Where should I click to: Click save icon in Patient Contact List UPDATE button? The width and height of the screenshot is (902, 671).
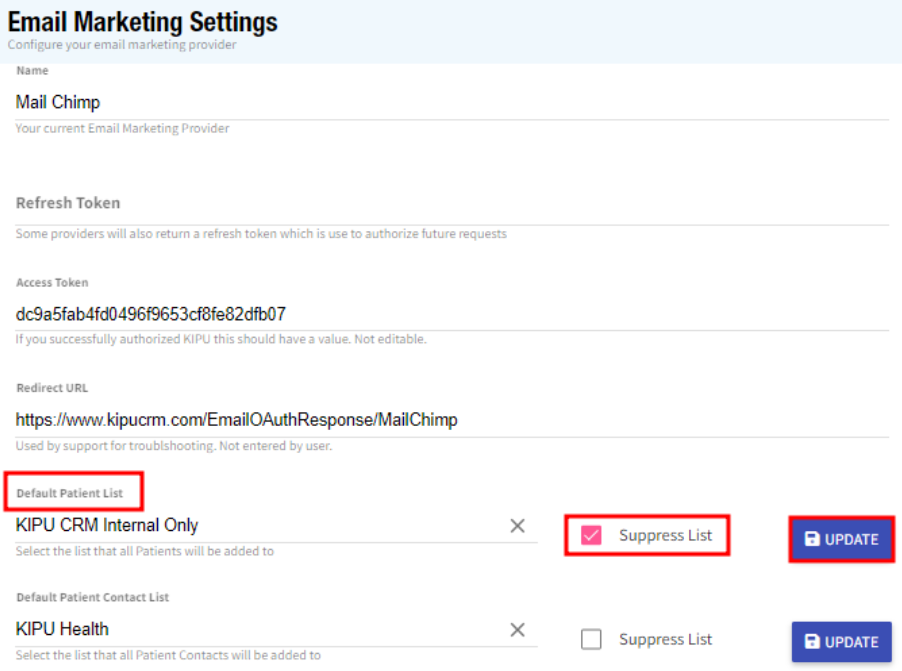tap(812, 642)
